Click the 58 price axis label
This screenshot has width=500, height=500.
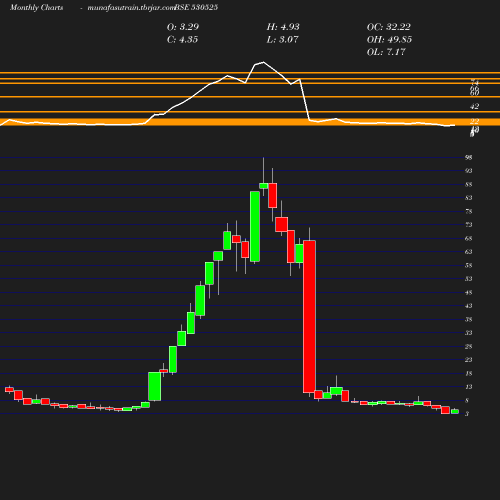[x=469, y=265]
